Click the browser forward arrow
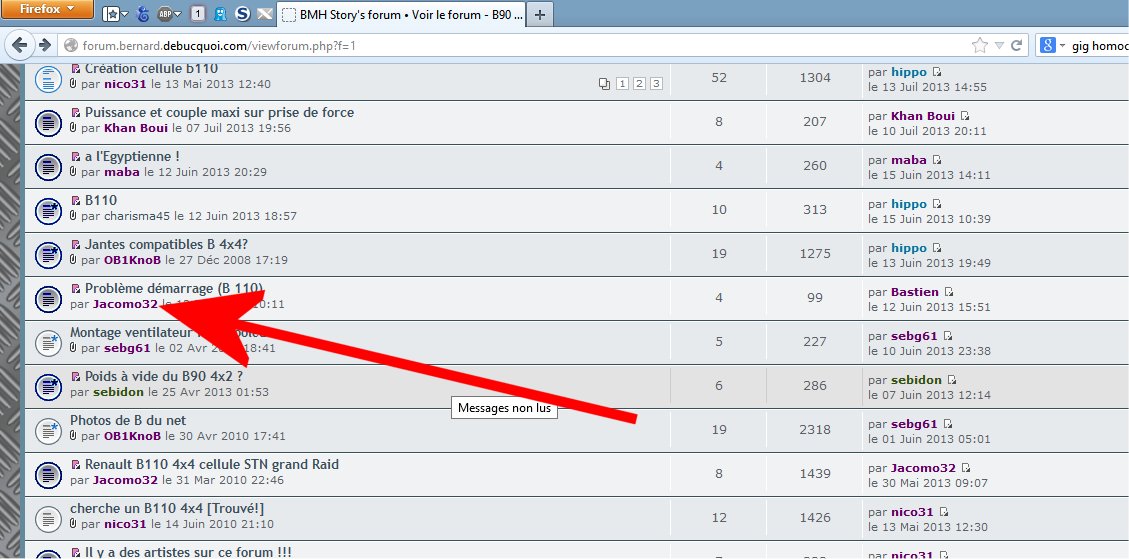Image resolution: width=1129 pixels, height=559 pixels. click(x=44, y=46)
